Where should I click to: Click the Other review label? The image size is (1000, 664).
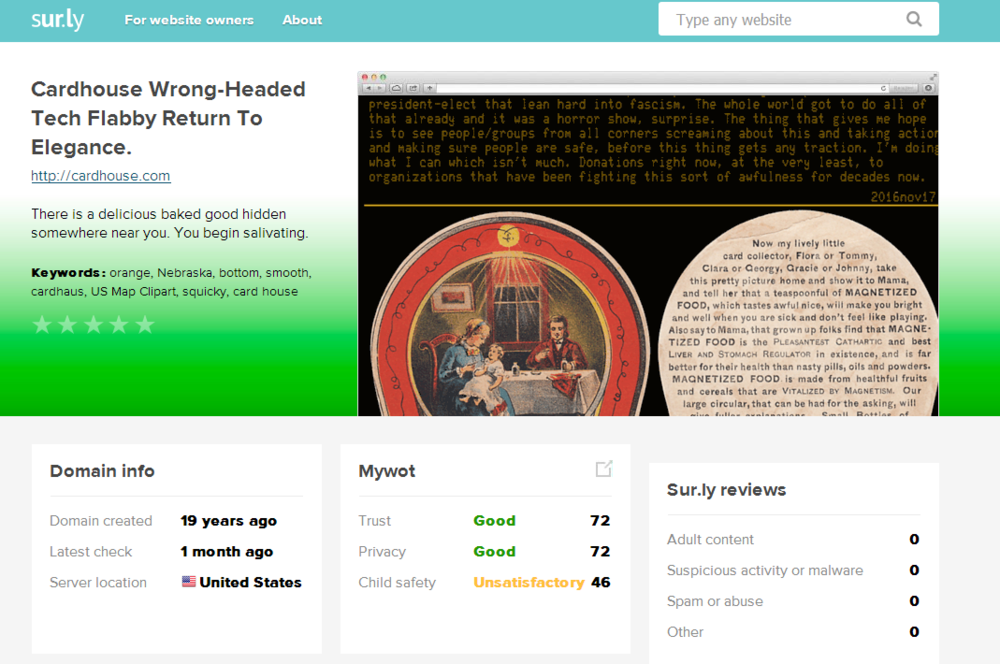click(x=685, y=631)
